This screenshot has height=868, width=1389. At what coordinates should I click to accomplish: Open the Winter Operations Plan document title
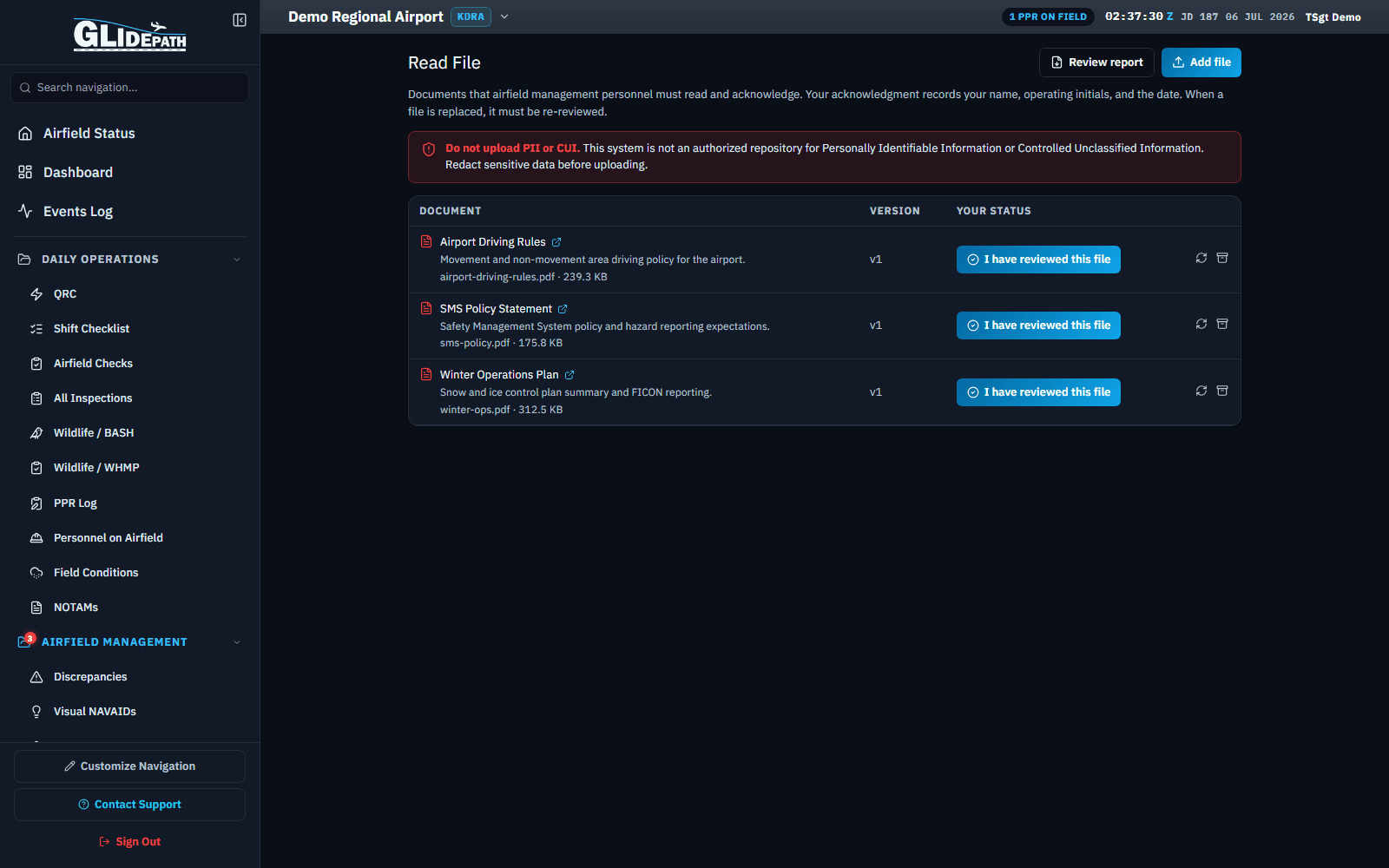point(499,375)
